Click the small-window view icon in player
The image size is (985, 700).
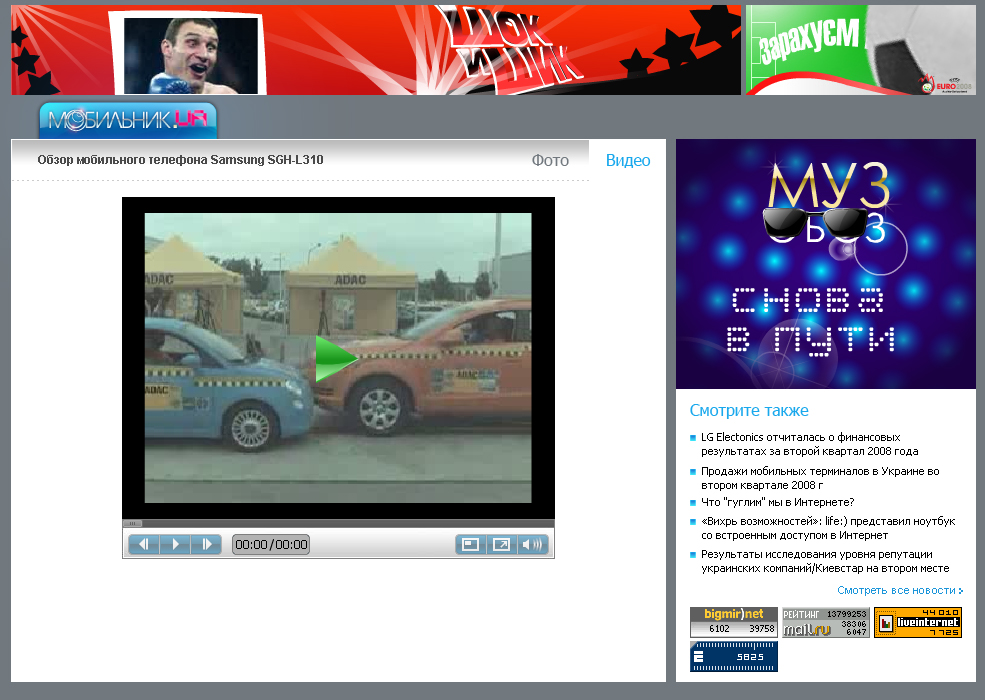click(471, 544)
